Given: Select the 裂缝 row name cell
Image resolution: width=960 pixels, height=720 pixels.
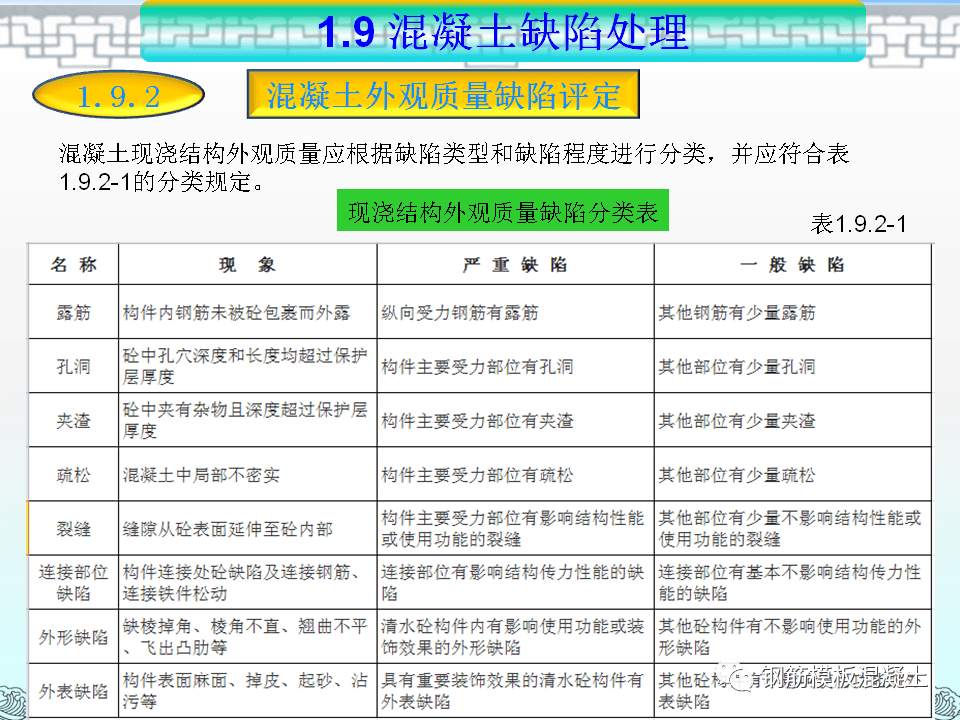Looking at the screenshot, I should pyautogui.click(x=74, y=529).
